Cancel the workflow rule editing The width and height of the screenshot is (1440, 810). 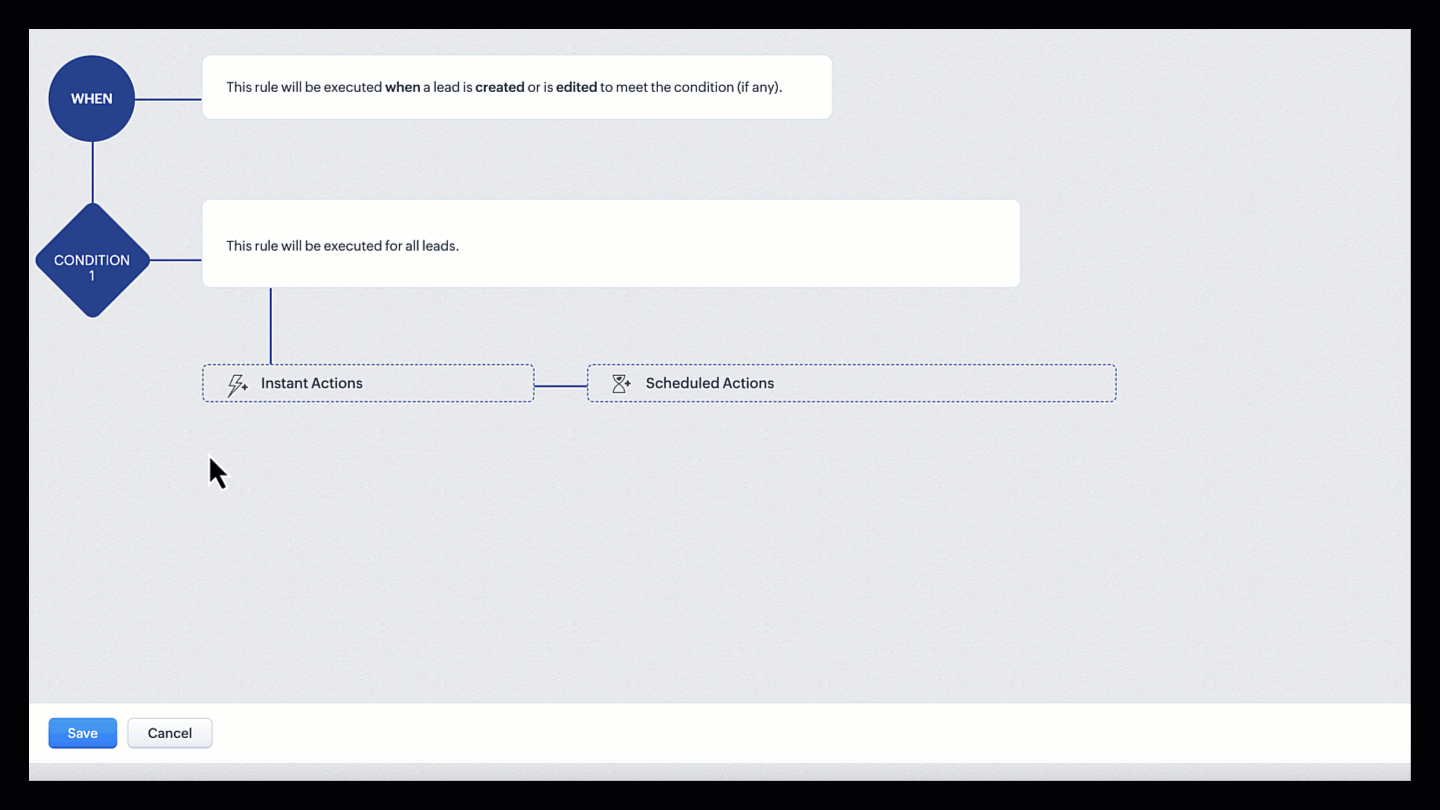pyautogui.click(x=170, y=733)
